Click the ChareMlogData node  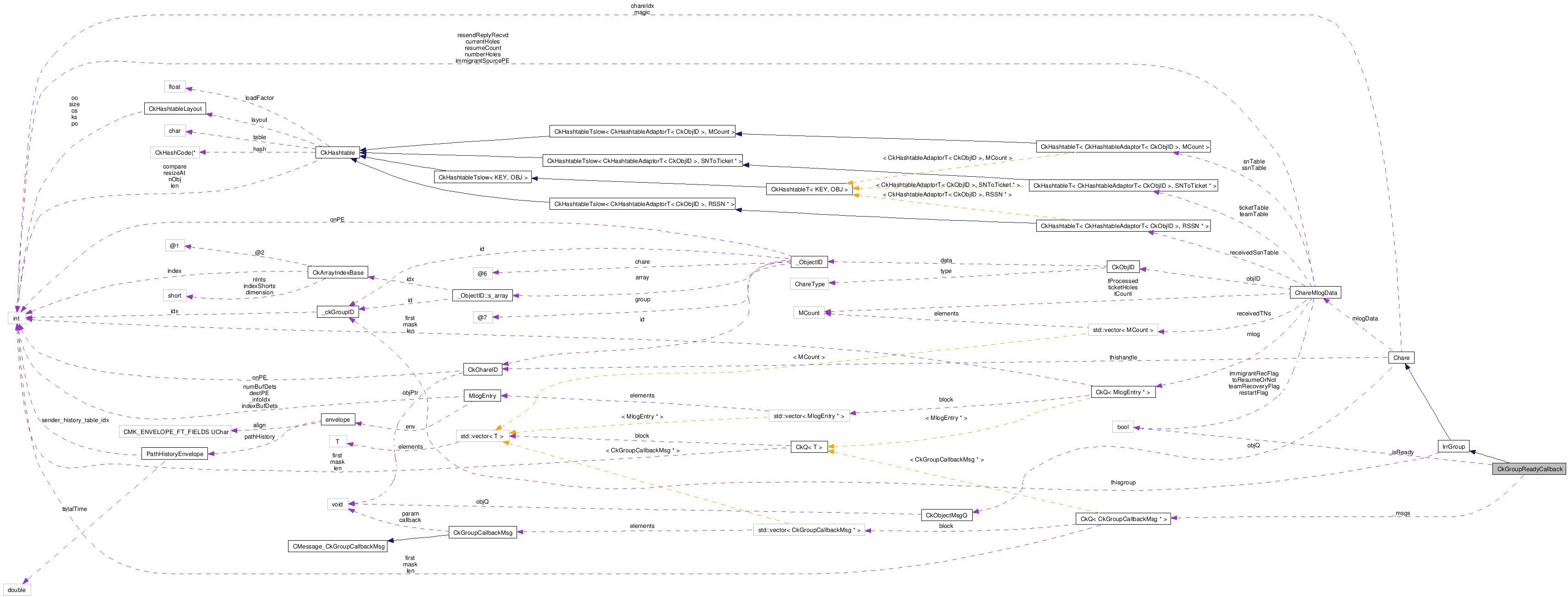(1315, 293)
